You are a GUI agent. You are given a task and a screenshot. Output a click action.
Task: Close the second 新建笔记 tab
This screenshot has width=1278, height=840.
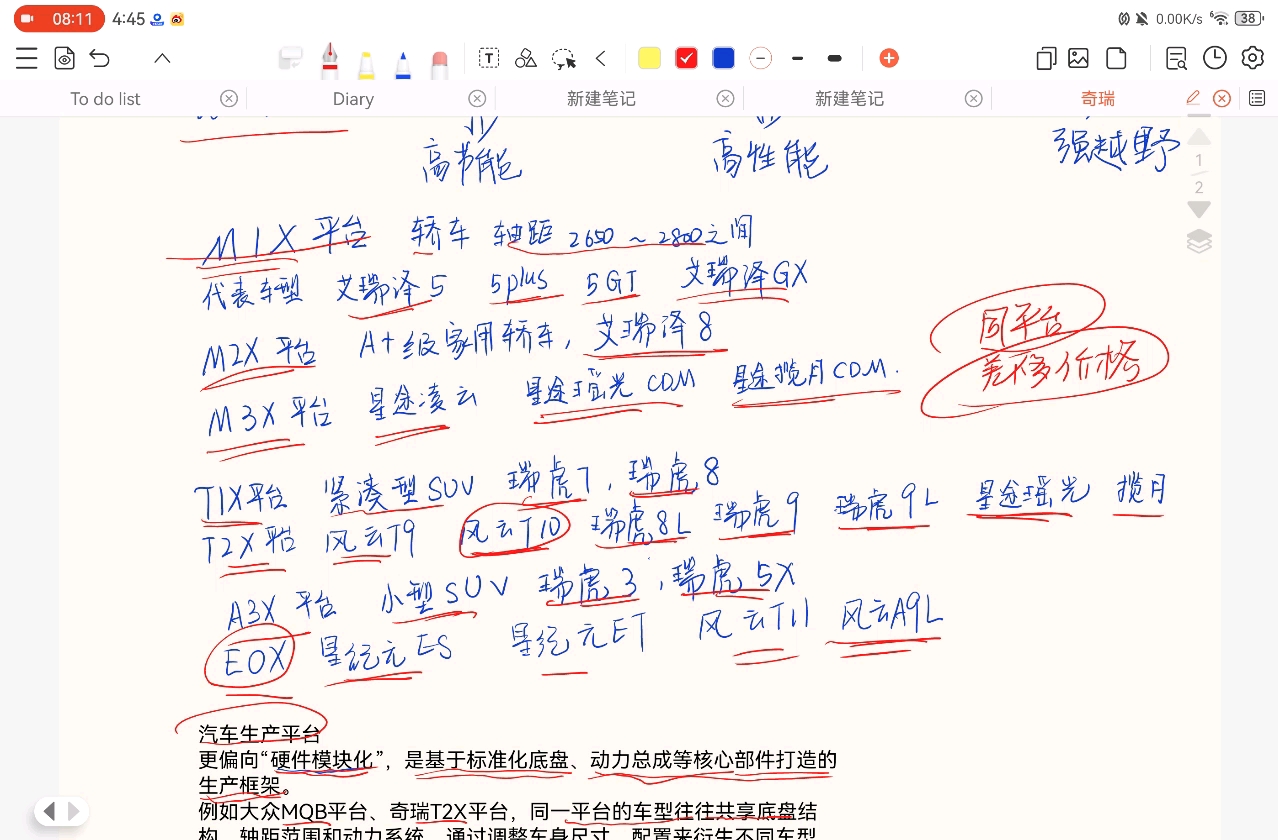[973, 98]
